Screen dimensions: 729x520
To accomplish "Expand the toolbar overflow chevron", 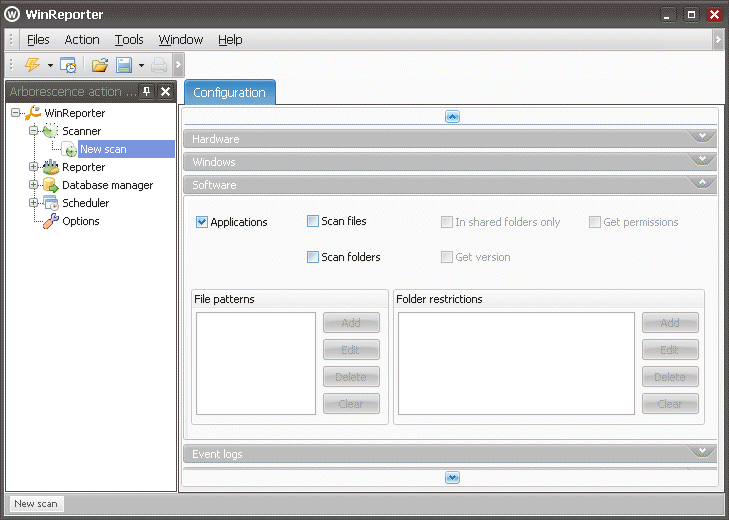I will [x=178, y=65].
